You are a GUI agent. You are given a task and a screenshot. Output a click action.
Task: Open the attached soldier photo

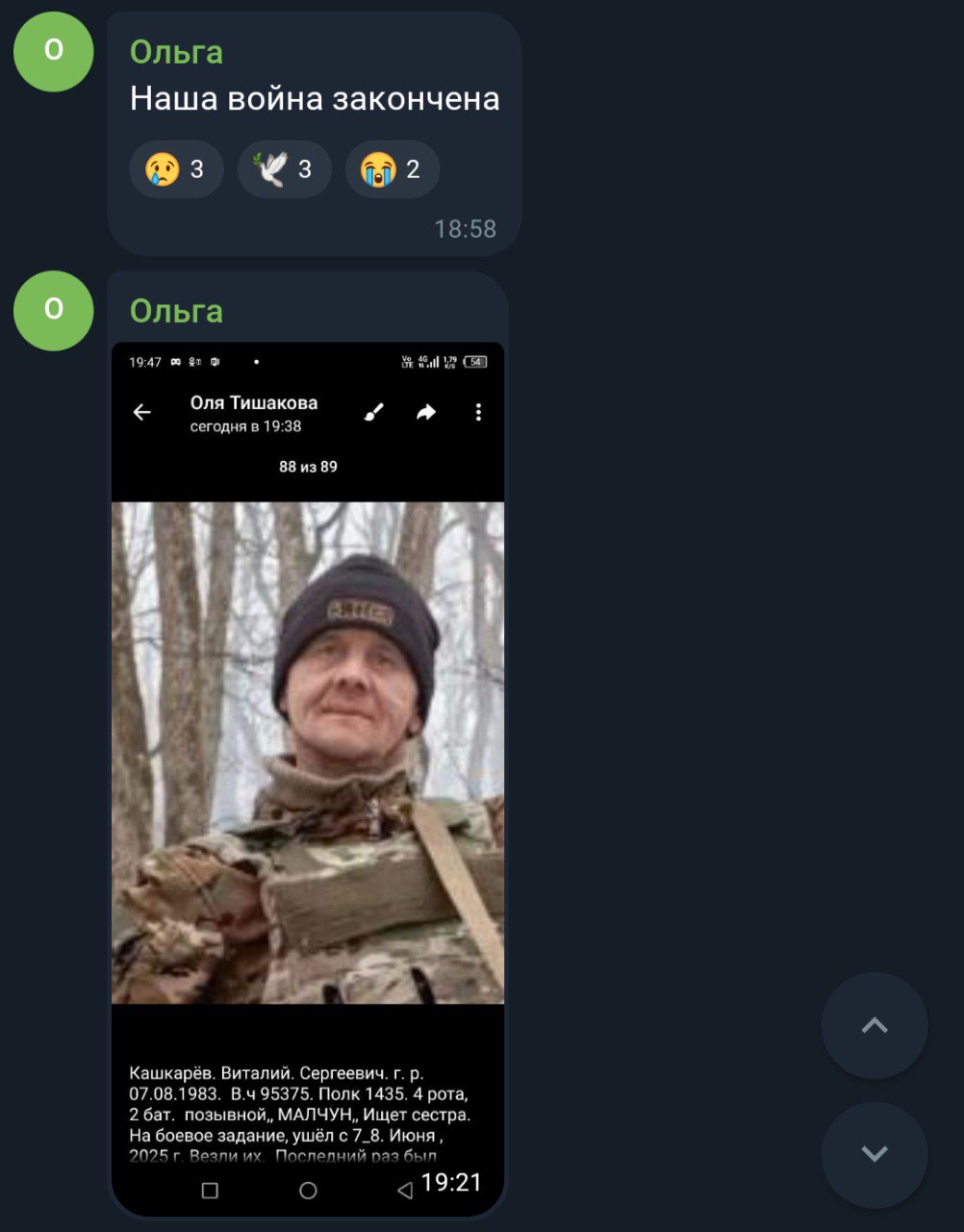[x=308, y=753]
